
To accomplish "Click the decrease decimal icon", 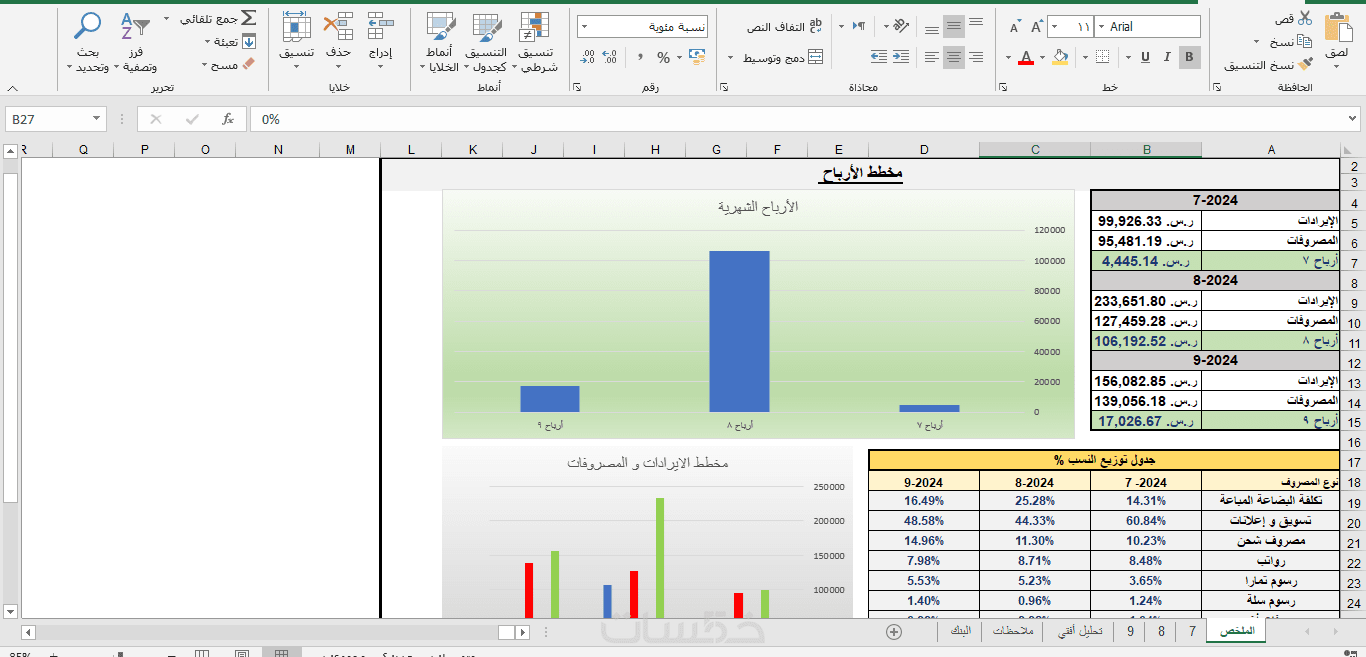I will tap(587, 58).
